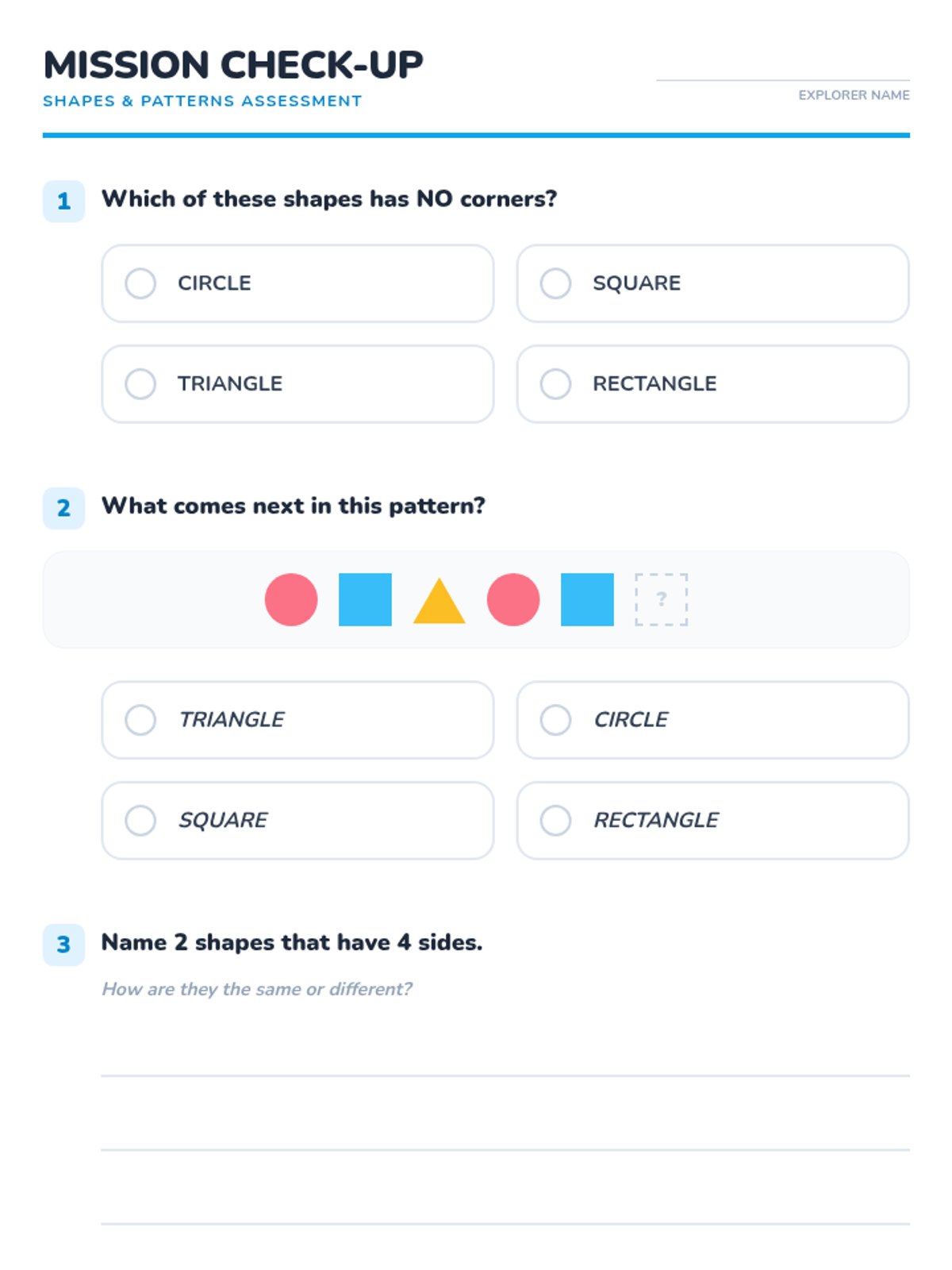Click the first pink circle in the pattern
The height and width of the screenshot is (1270, 952).
[x=291, y=600]
